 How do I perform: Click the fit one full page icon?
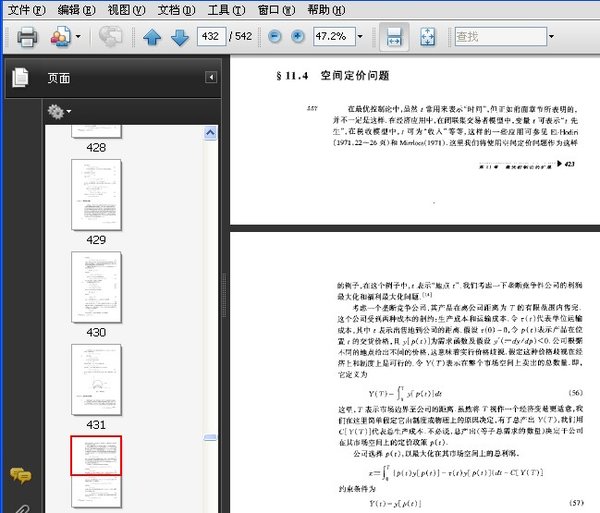click(x=427, y=37)
